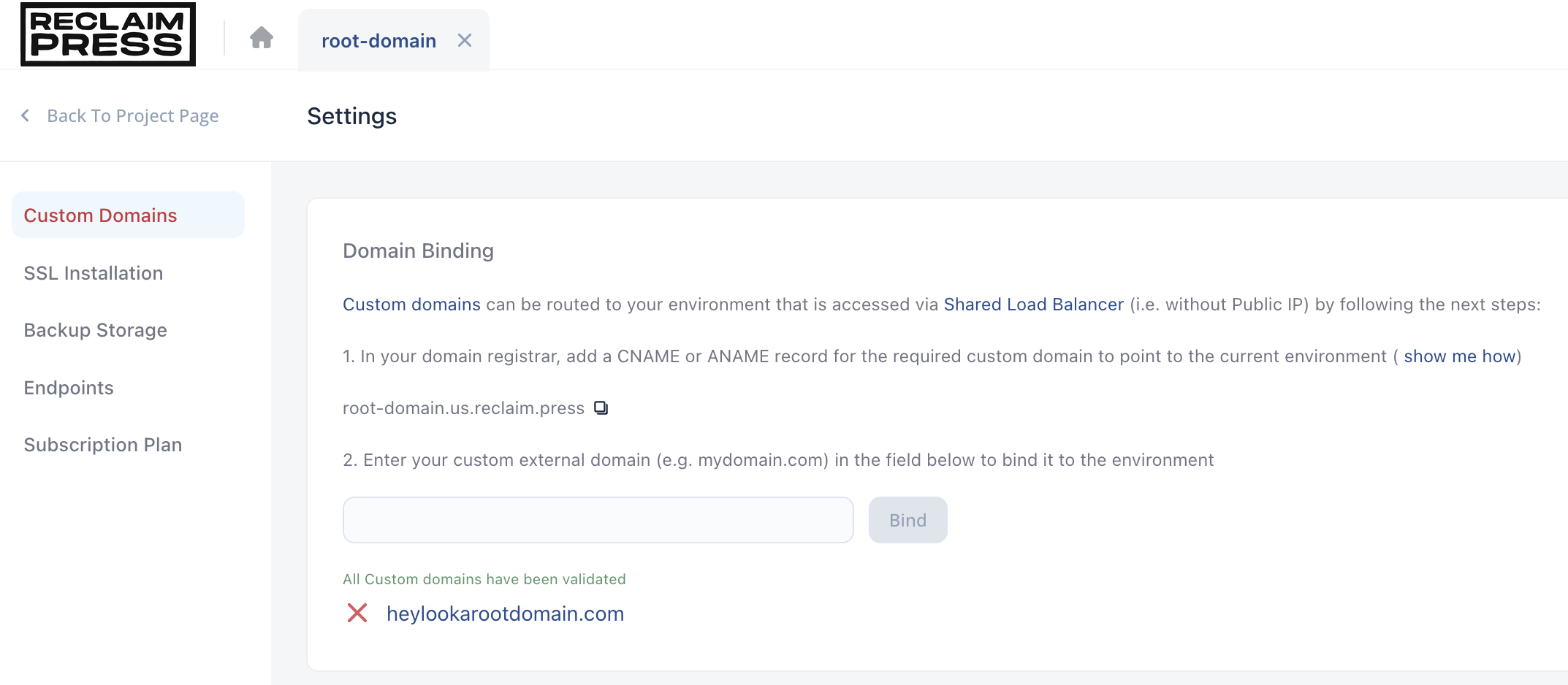Switch to the root-domain environment tab
The image size is (1568, 685).
click(378, 40)
